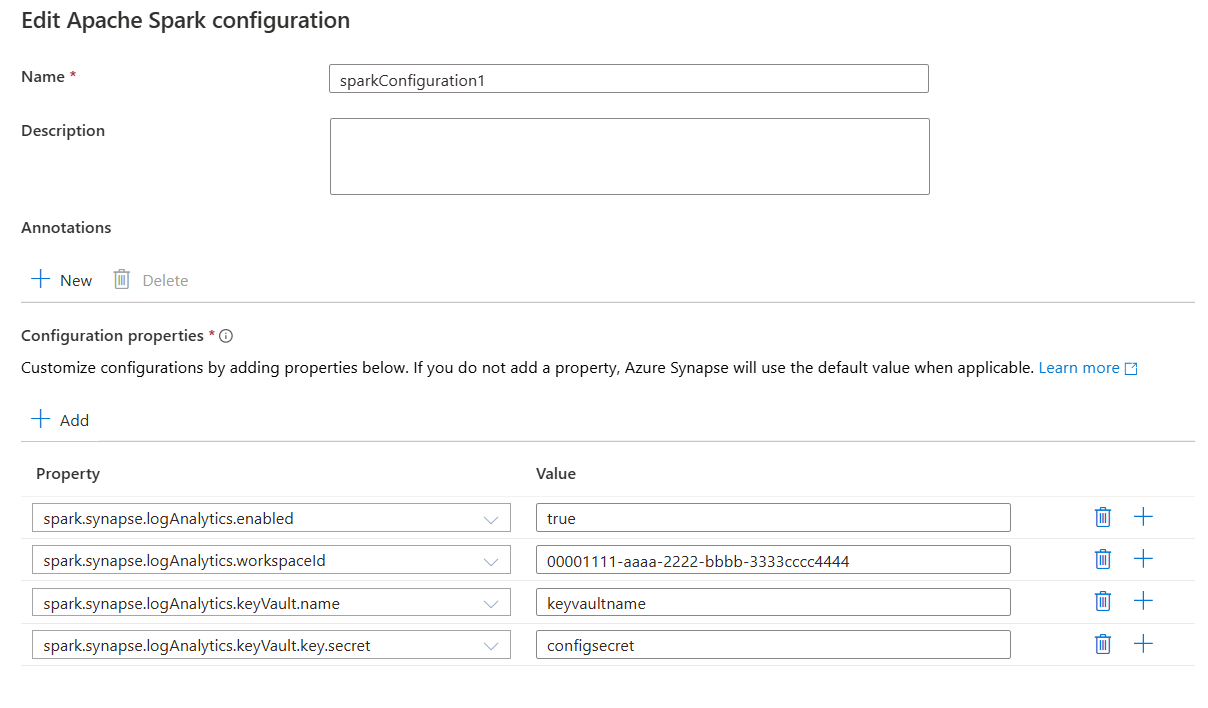Screen dimensions: 1208x708
Task: Add a new configuration property
Action: coord(61,420)
